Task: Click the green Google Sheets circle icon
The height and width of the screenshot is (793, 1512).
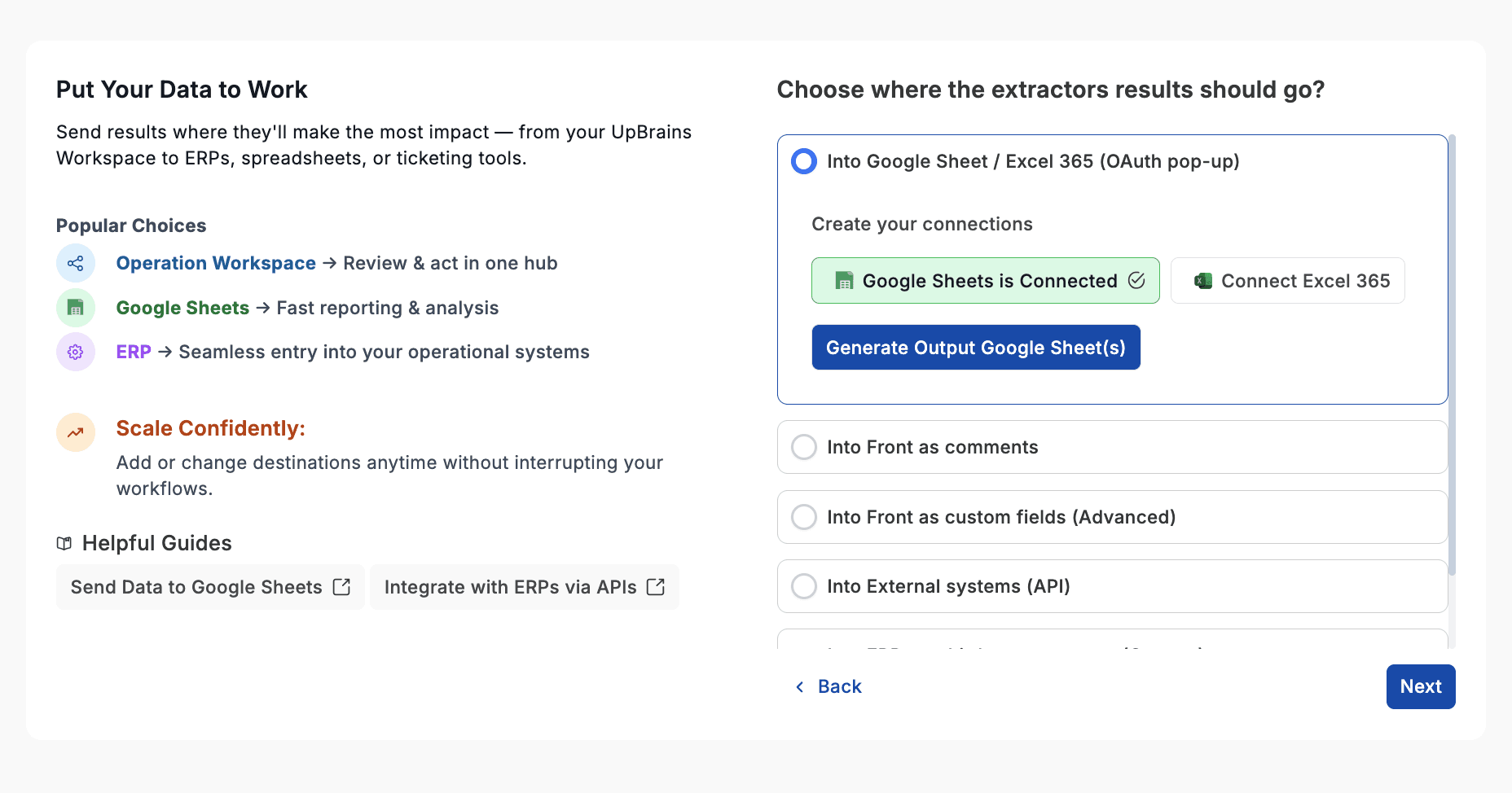Action: coord(76,308)
